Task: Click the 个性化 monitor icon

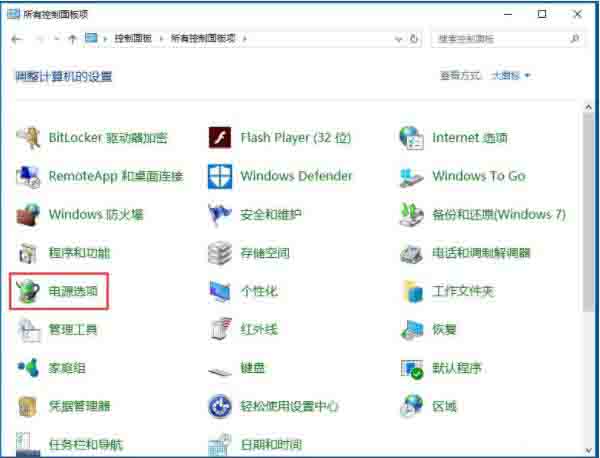Action: tap(220, 291)
